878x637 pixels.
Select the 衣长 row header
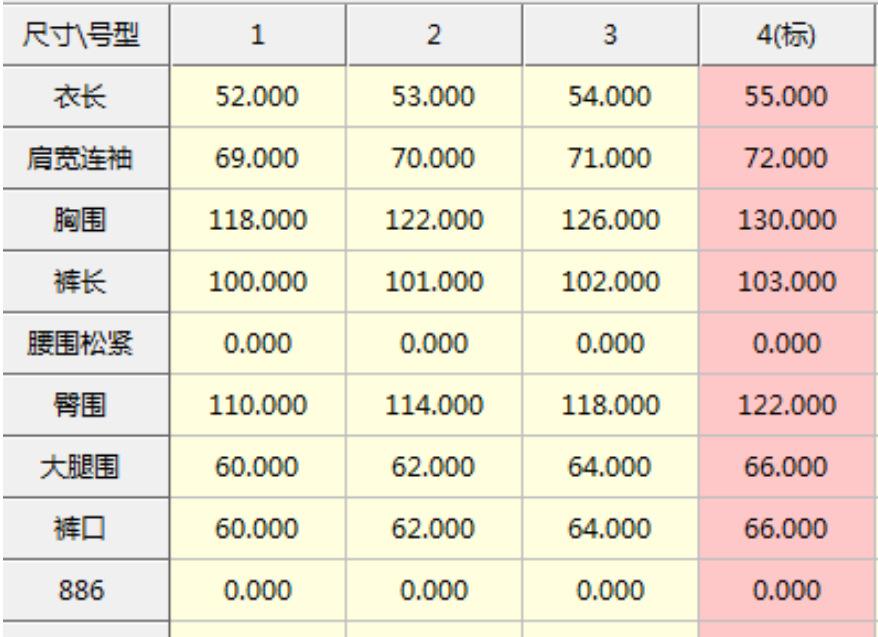[84, 98]
